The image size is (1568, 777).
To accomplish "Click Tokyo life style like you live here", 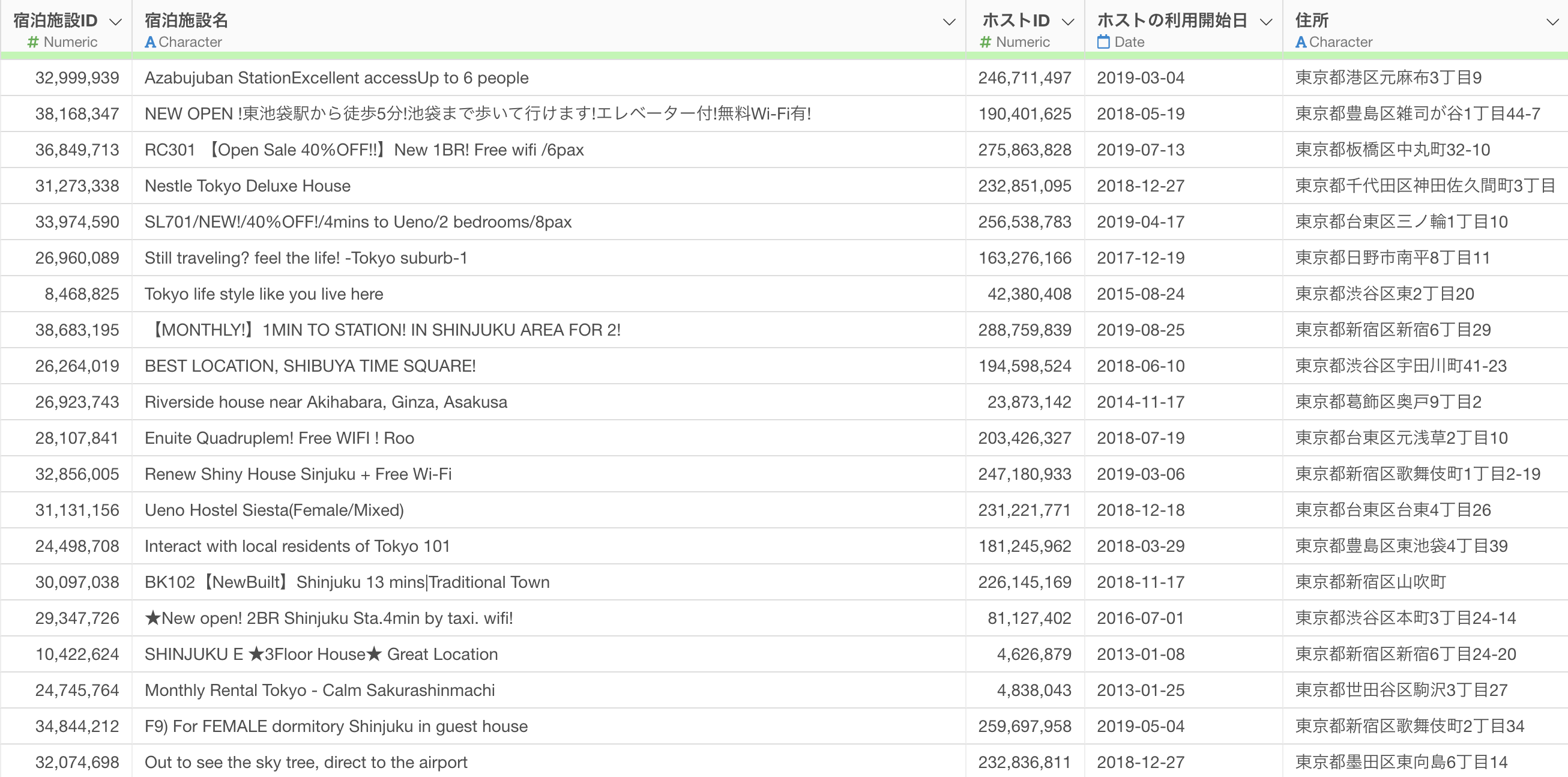I will click(x=264, y=294).
